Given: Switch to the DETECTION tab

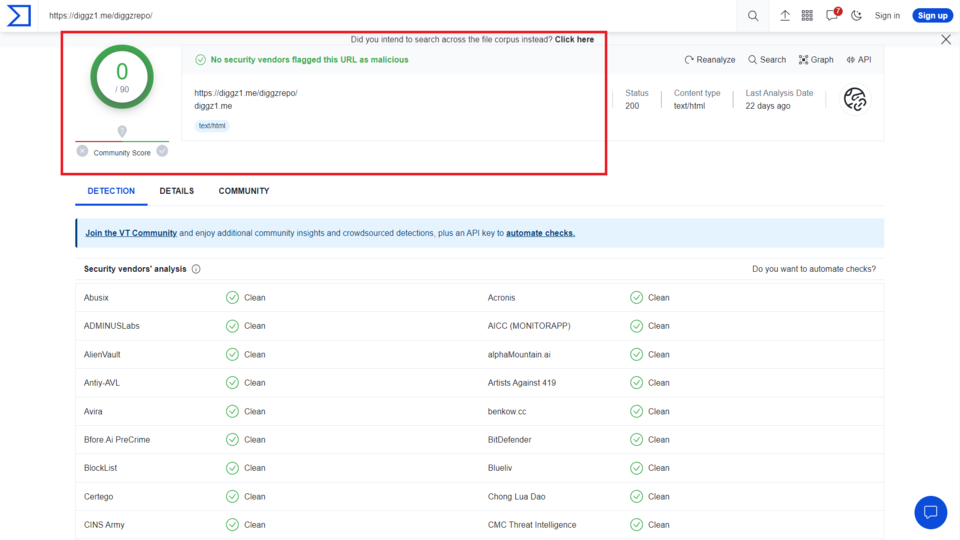Looking at the screenshot, I should click(x=111, y=191).
